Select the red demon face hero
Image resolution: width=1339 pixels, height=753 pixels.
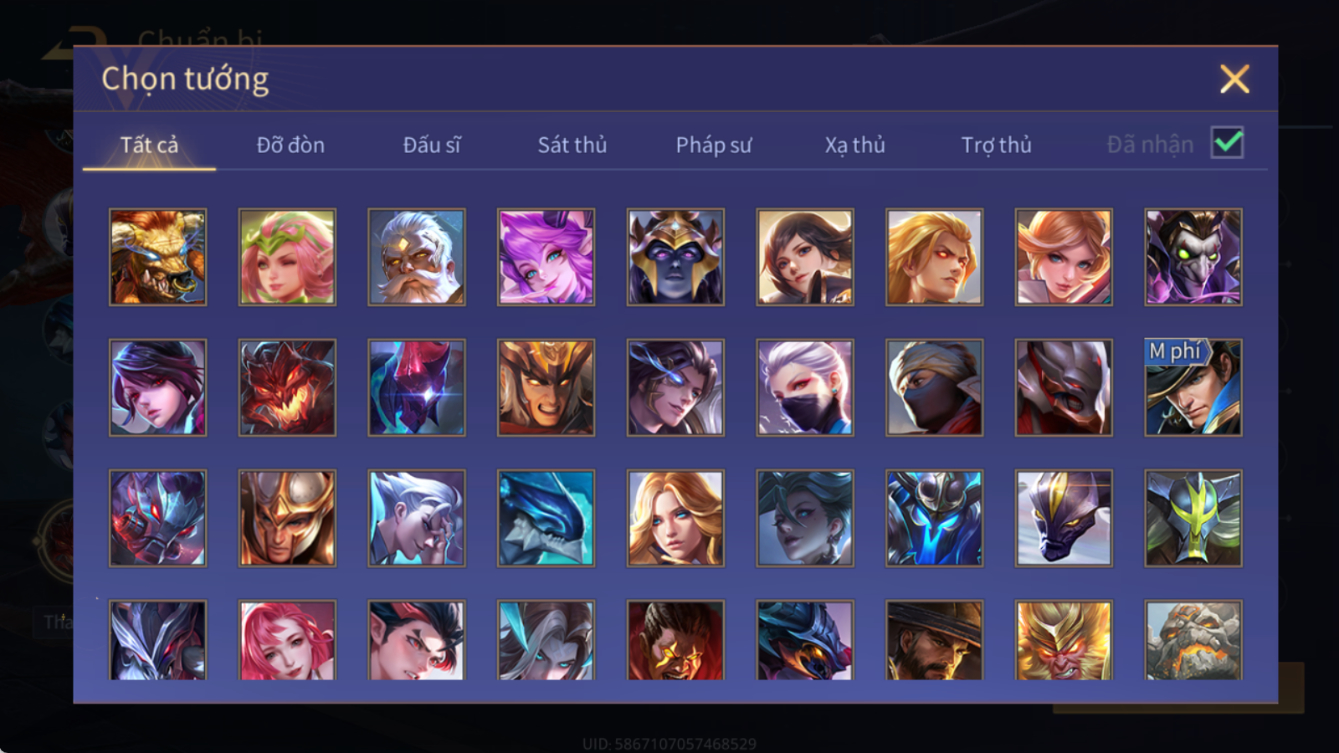click(x=287, y=388)
